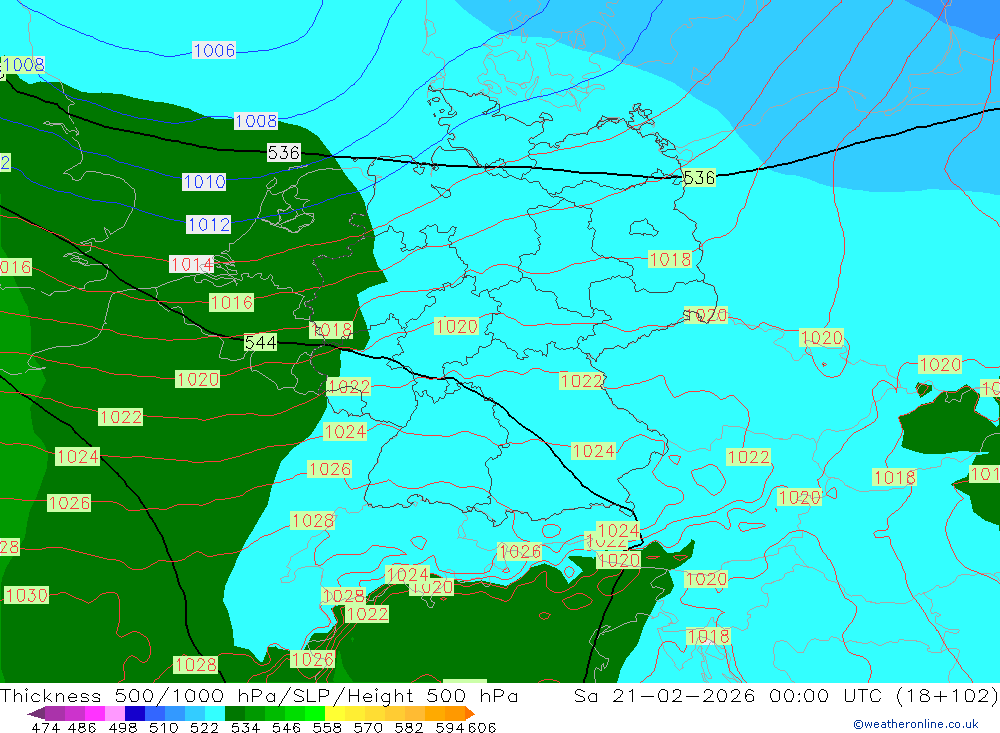Select the bright lime green legend swatch

click(x=315, y=713)
